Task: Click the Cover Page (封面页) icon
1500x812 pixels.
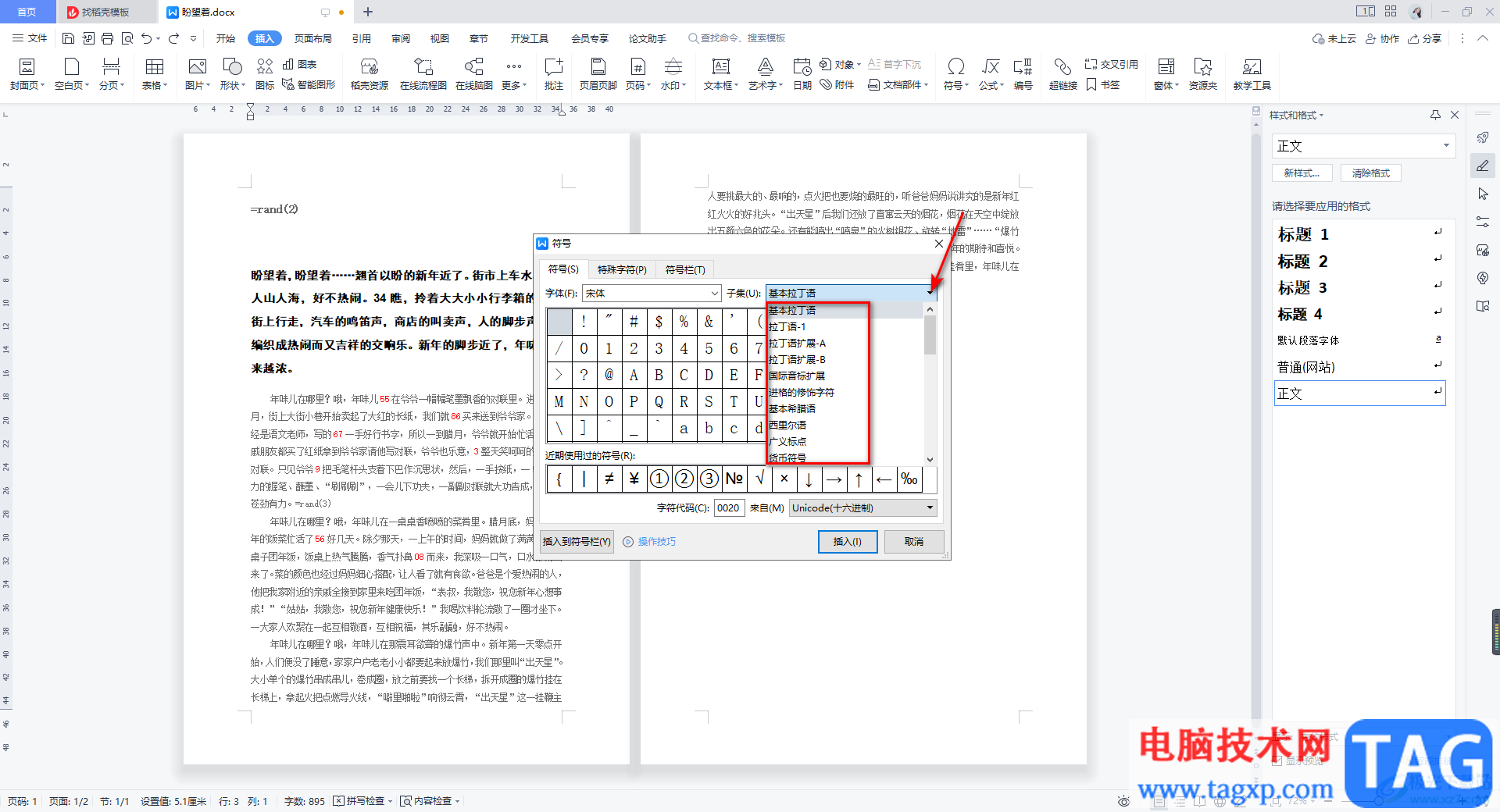Action: [27, 66]
